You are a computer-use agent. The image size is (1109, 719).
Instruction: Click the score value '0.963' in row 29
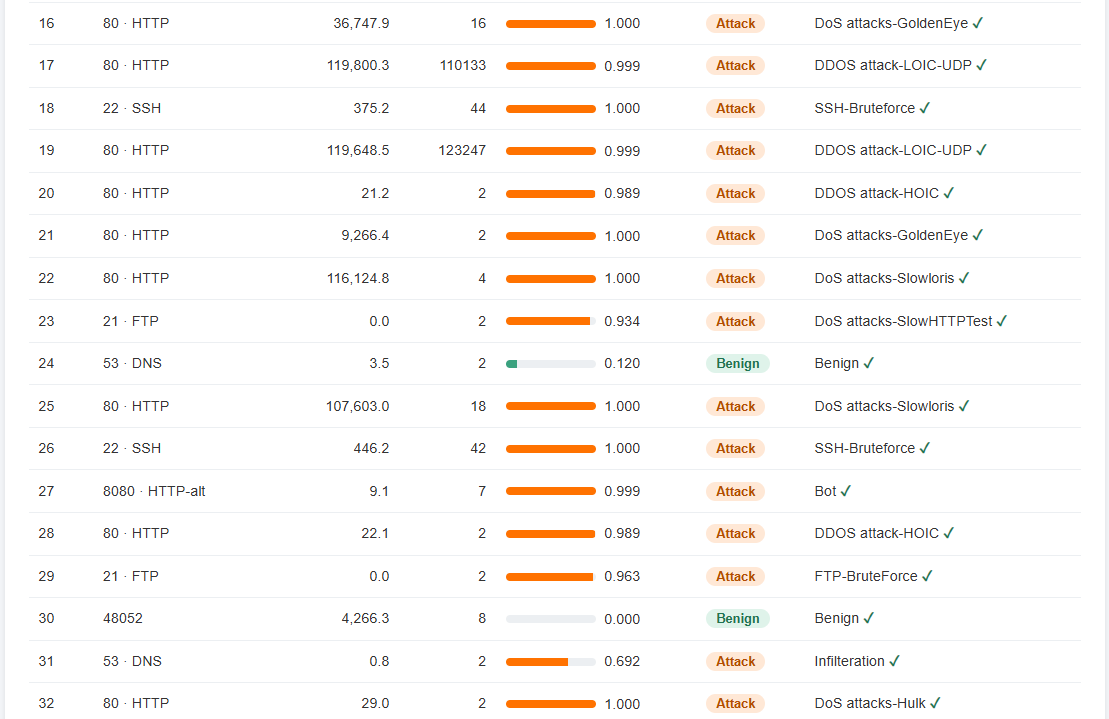pyautogui.click(x=622, y=576)
